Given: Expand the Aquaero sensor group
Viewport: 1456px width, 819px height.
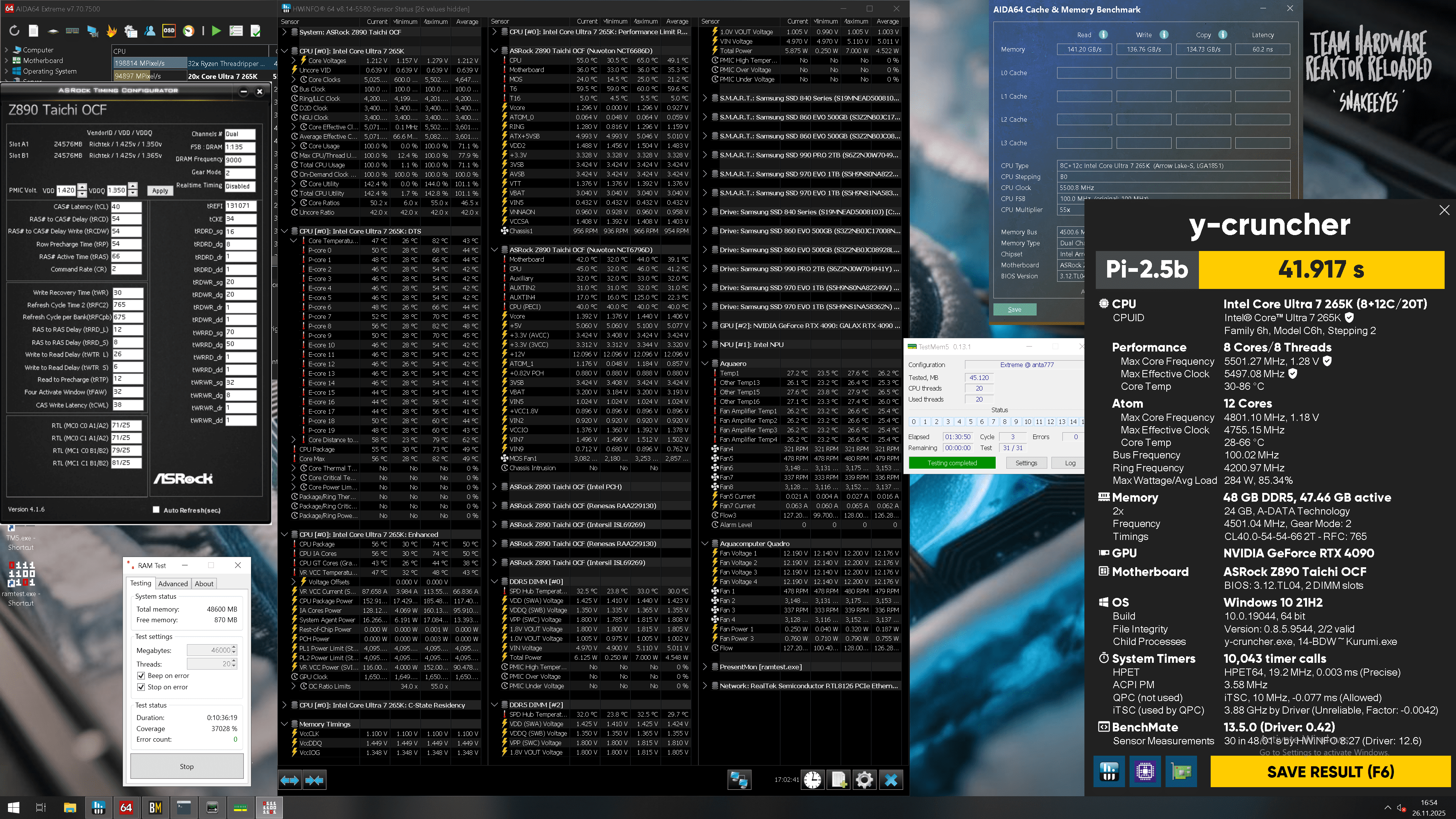Looking at the screenshot, I should point(705,364).
